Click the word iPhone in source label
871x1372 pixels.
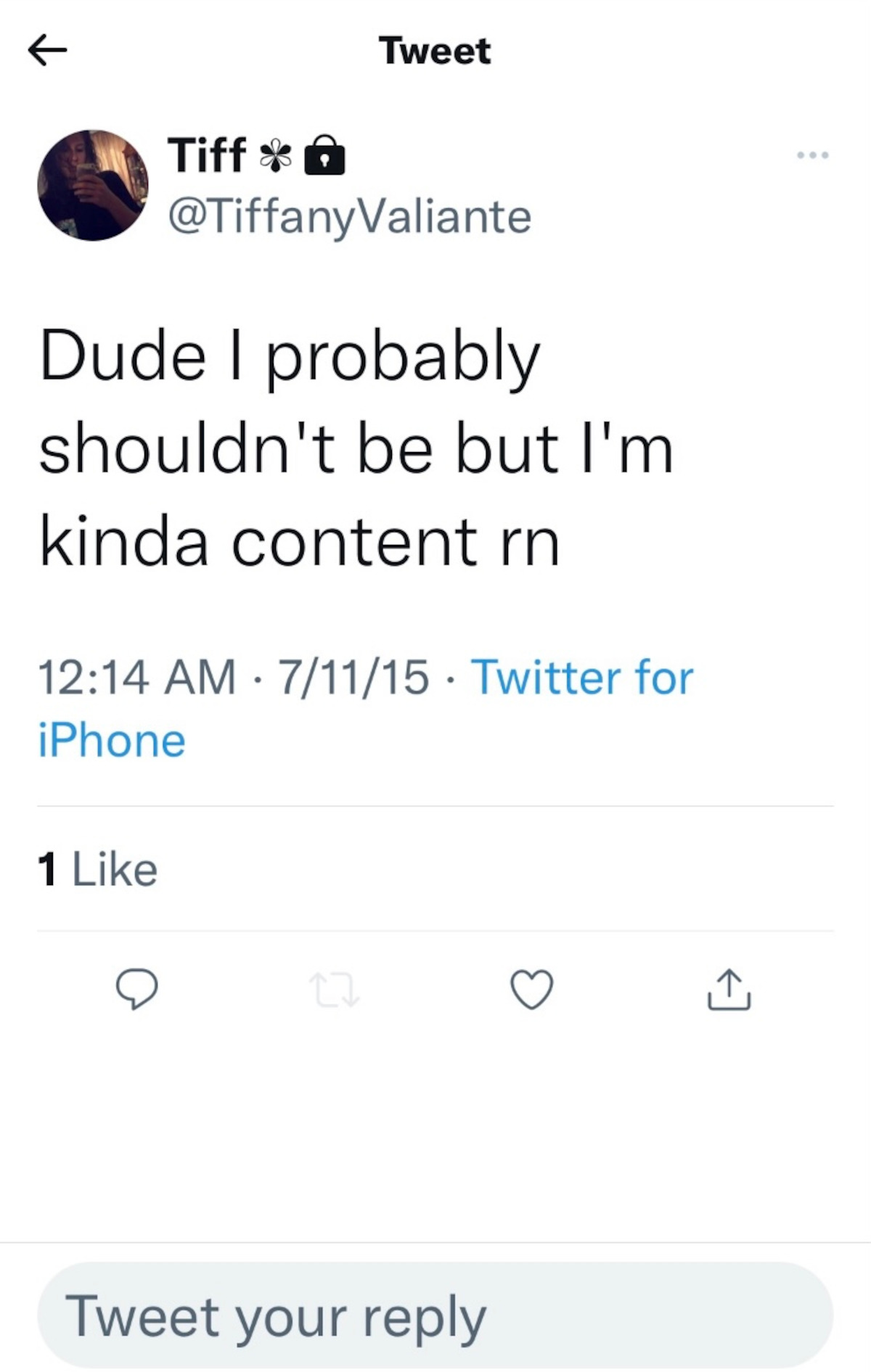tap(112, 741)
